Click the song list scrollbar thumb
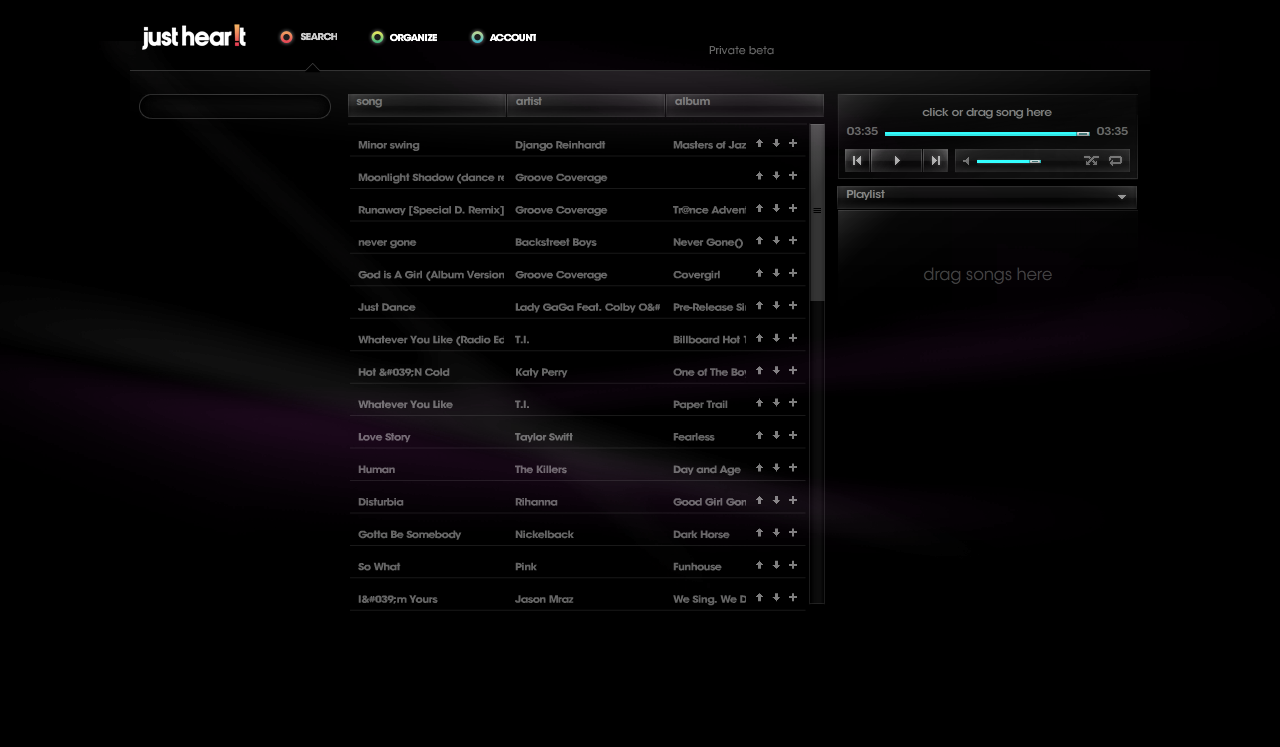 [817, 212]
